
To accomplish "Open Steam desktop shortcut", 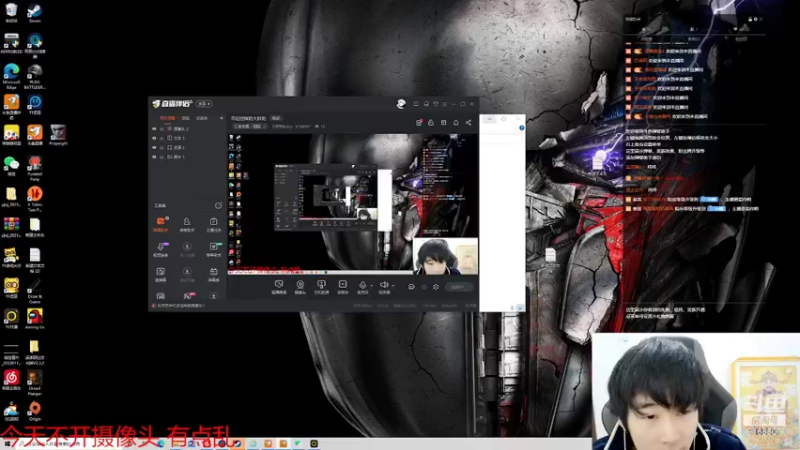I will pos(35,13).
